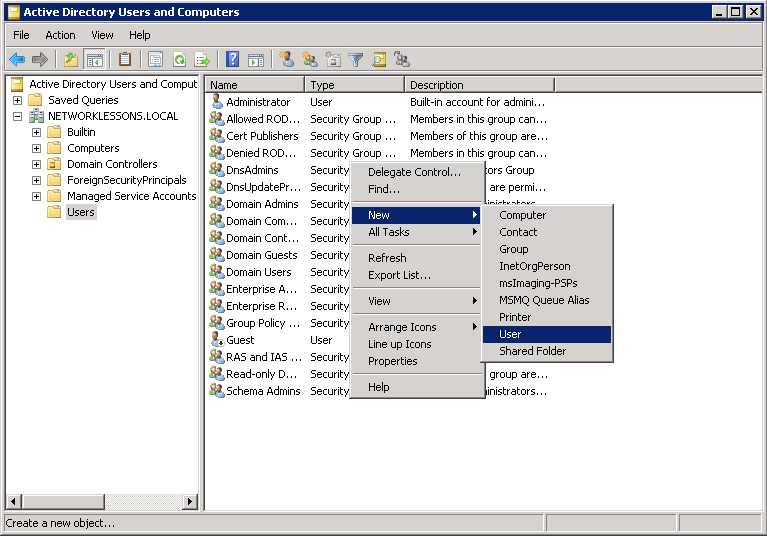Image resolution: width=767 pixels, height=536 pixels.
Task: Open the All Tasks submenu
Action: click(417, 232)
